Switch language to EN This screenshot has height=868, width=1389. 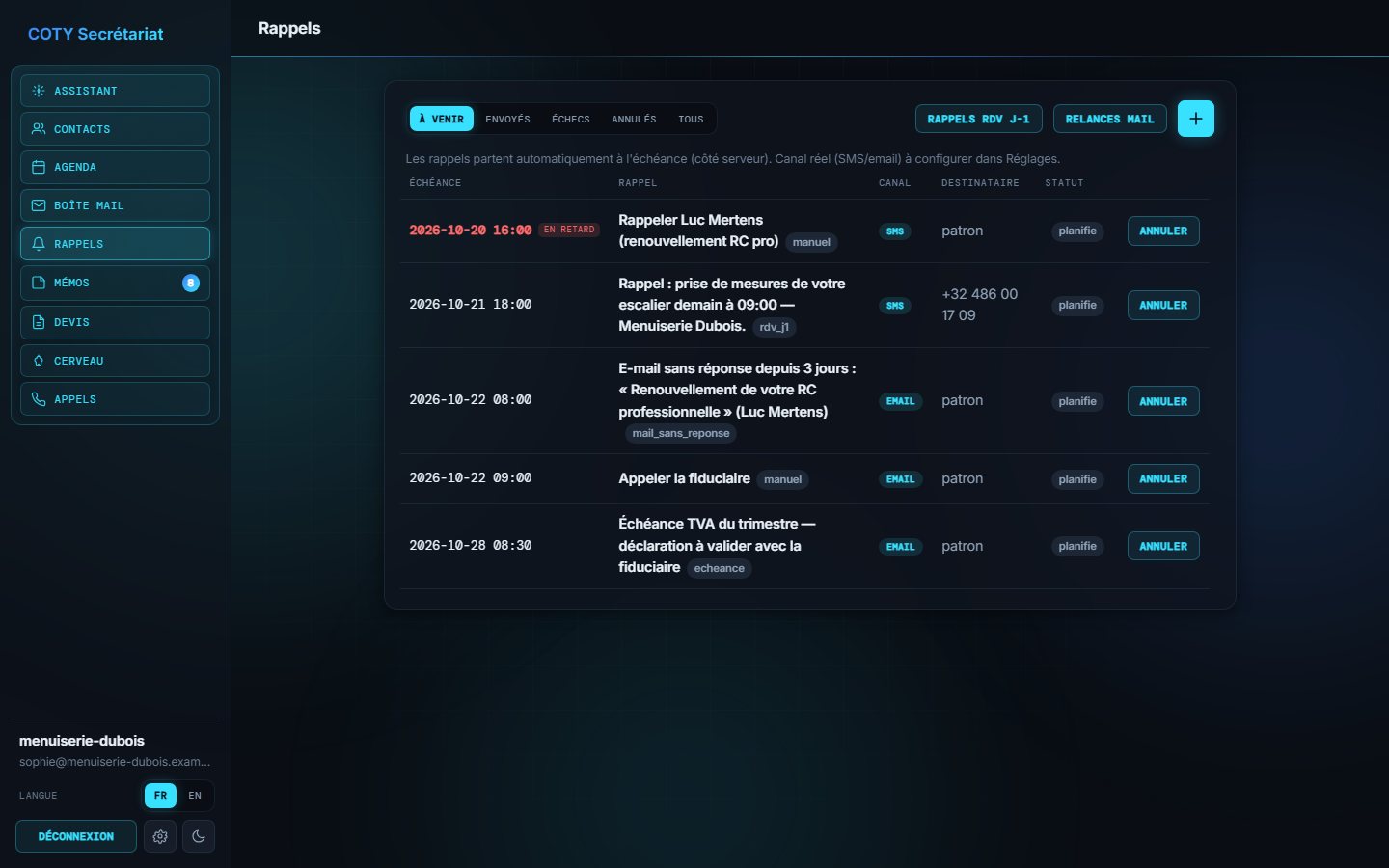point(195,796)
